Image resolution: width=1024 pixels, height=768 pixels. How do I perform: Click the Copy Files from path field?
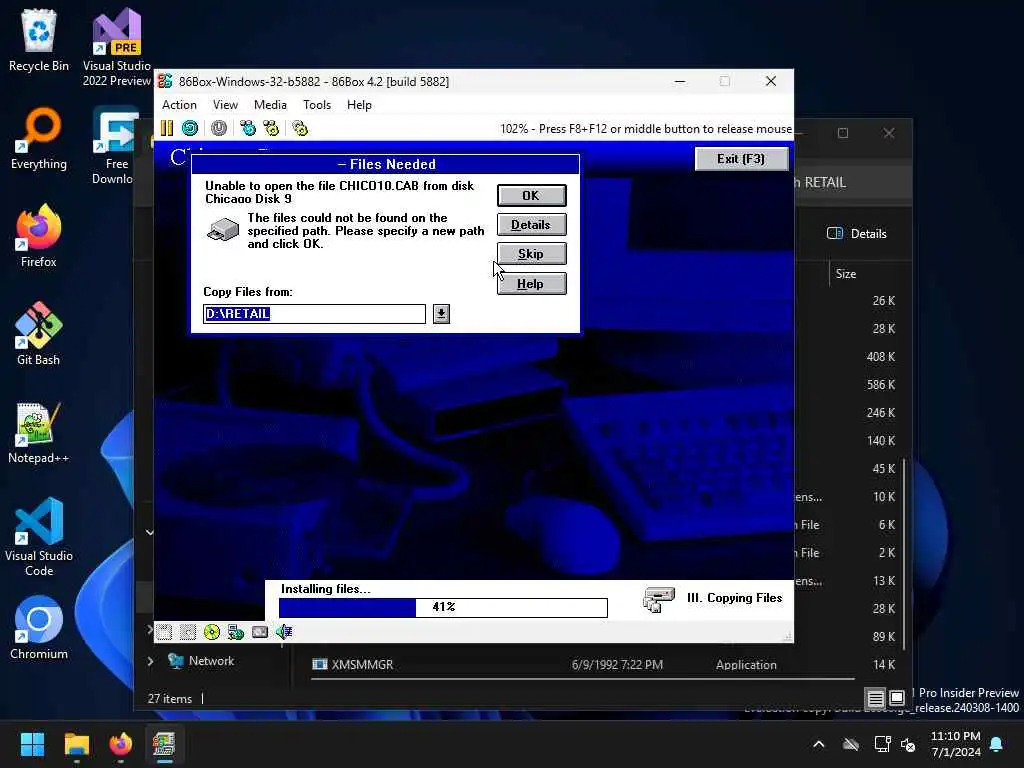(x=314, y=313)
